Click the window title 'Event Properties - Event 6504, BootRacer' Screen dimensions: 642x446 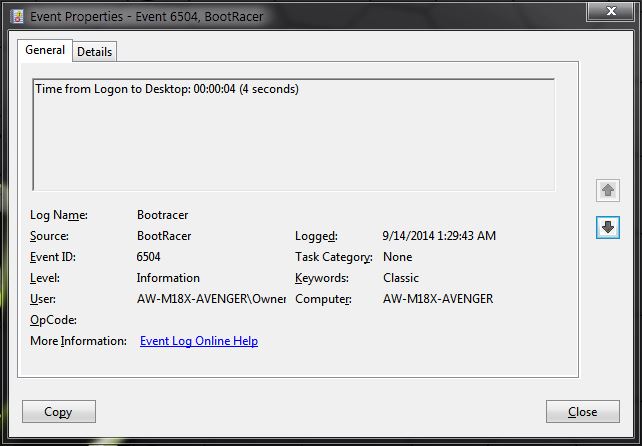pos(147,17)
